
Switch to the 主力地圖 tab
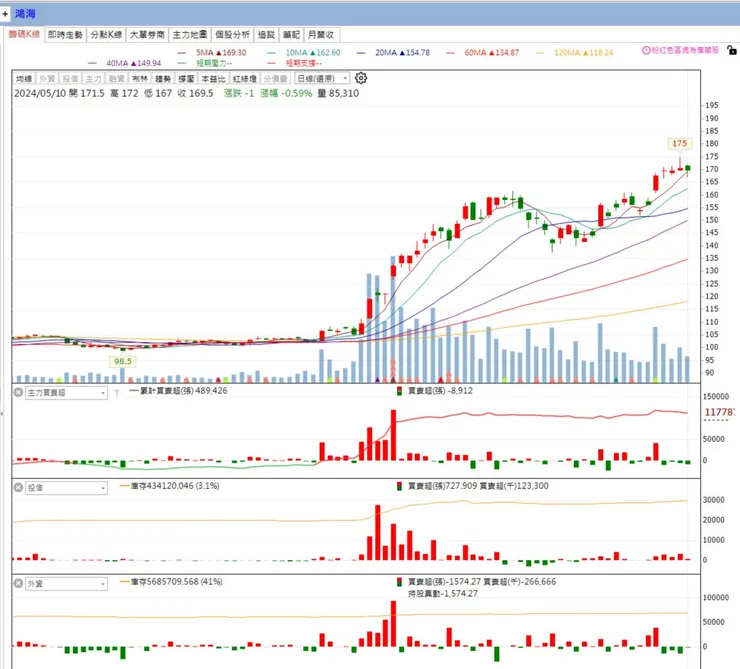pyautogui.click(x=190, y=35)
